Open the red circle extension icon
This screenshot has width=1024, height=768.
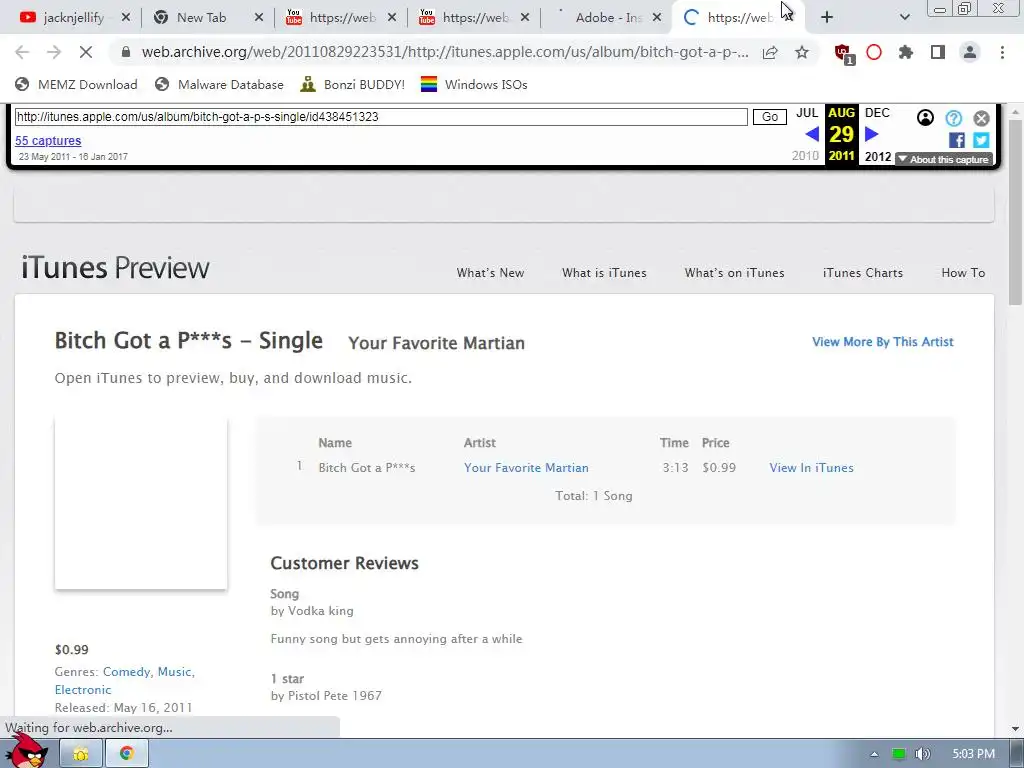(x=874, y=52)
